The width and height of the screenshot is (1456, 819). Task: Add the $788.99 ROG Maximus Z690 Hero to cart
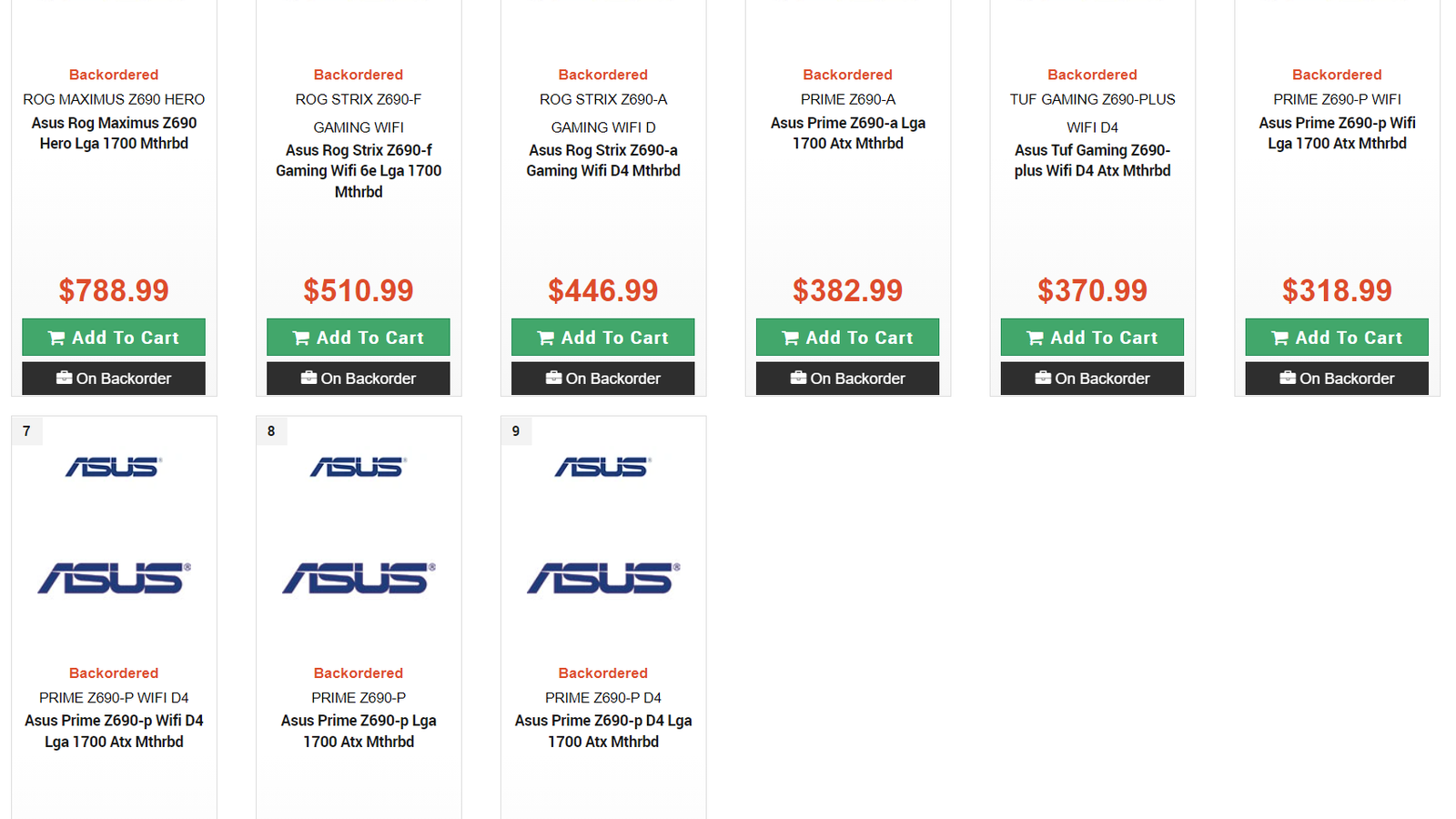(114, 338)
